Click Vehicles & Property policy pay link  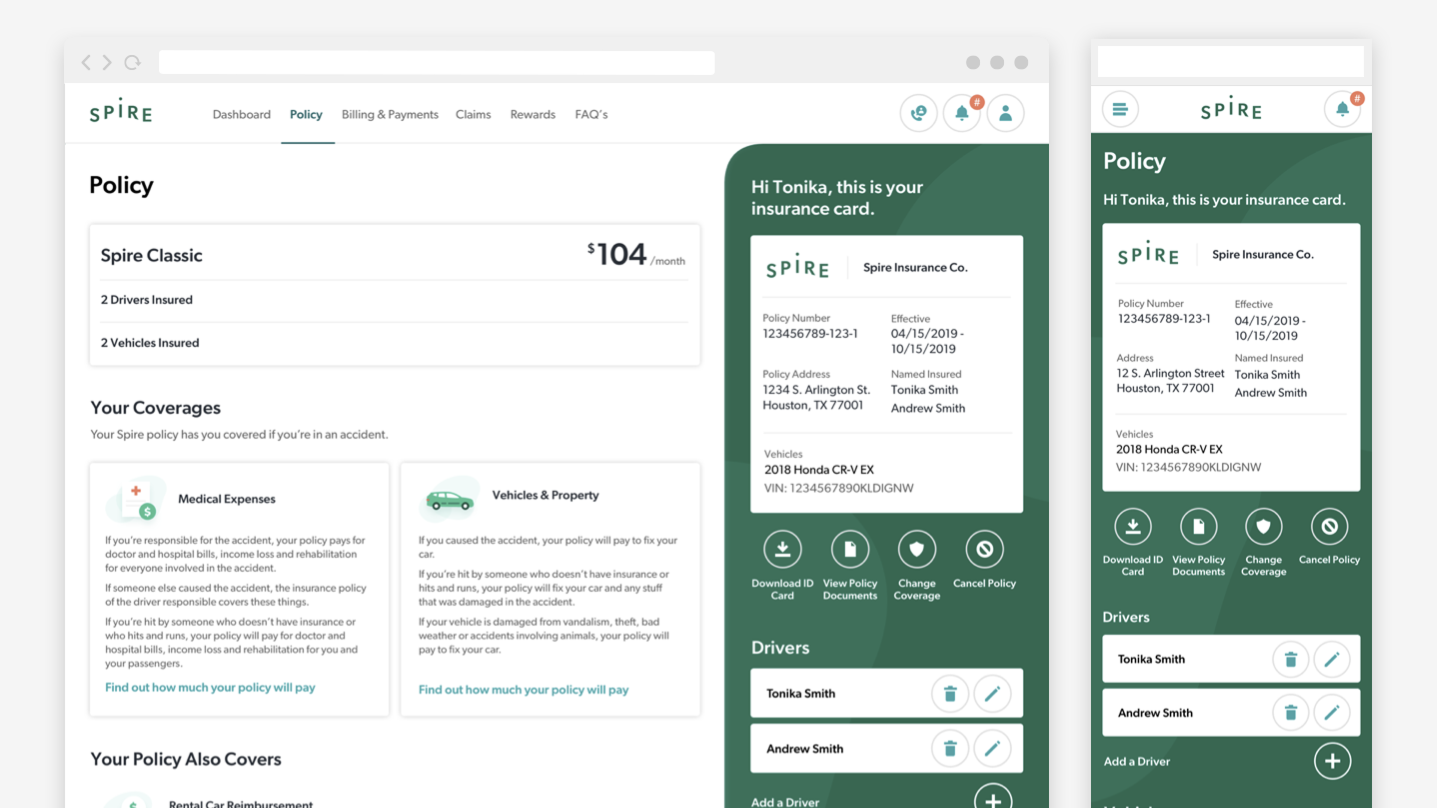[523, 690]
